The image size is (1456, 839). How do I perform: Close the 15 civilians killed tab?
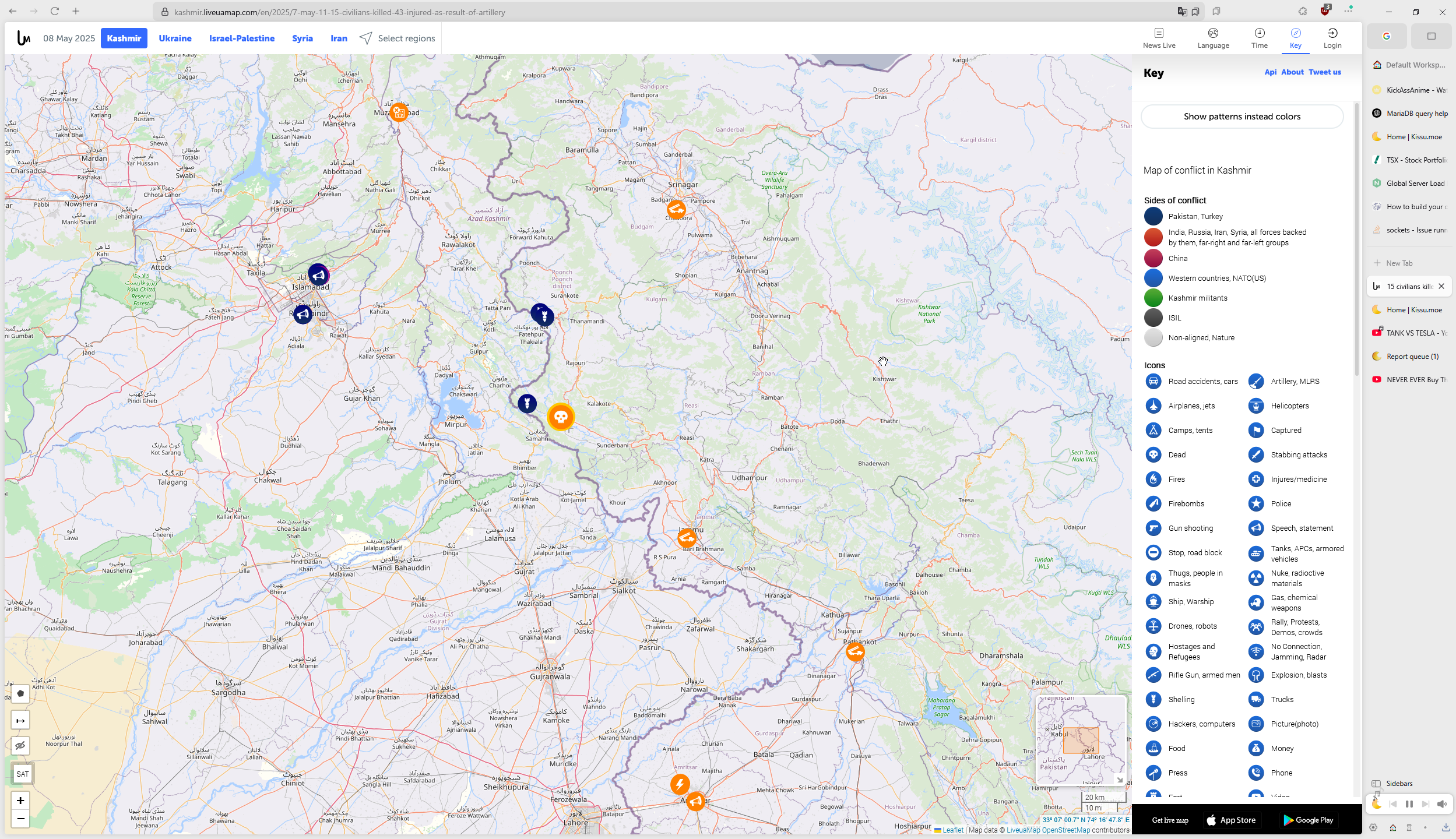[x=1441, y=286]
